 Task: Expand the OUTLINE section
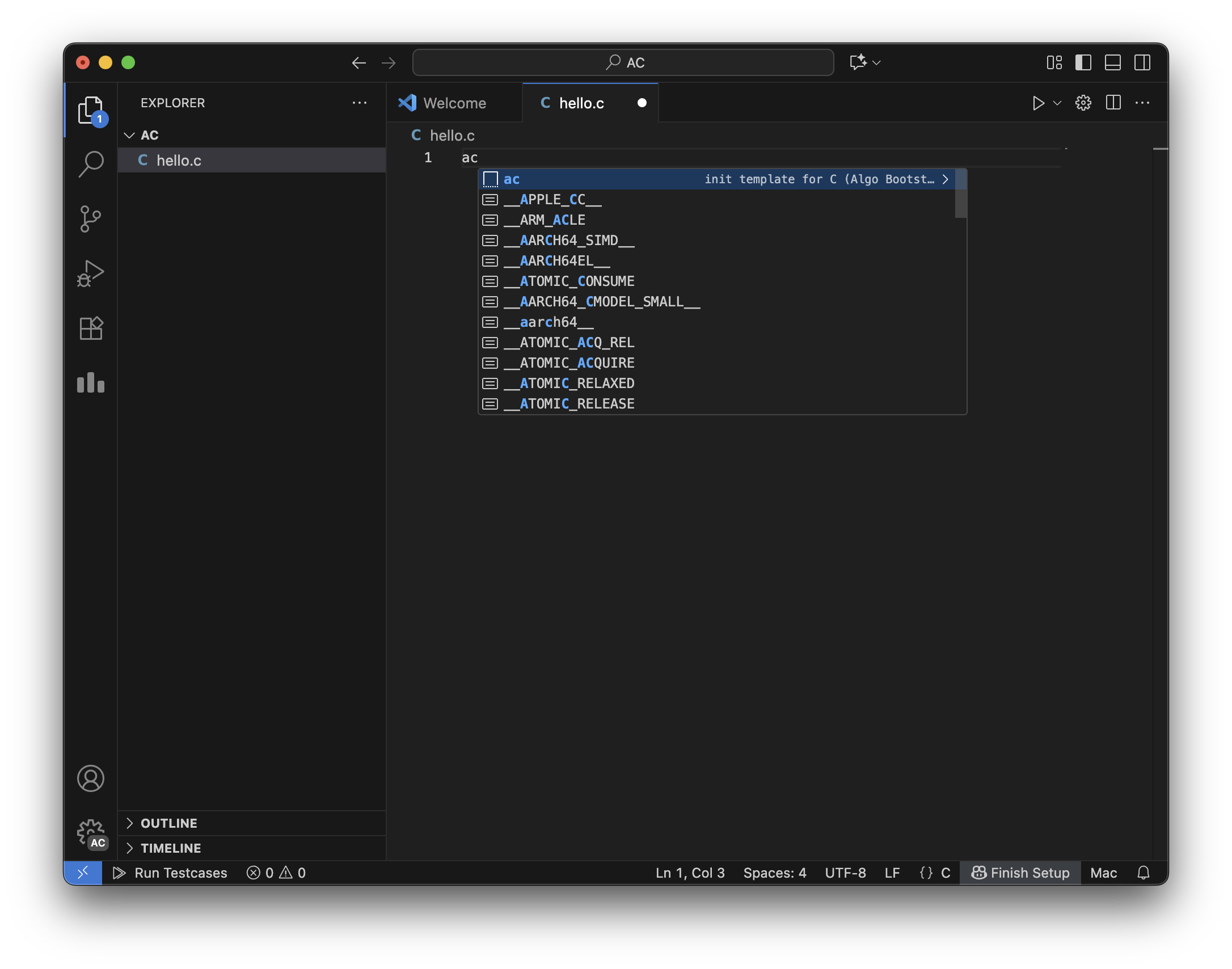click(168, 823)
